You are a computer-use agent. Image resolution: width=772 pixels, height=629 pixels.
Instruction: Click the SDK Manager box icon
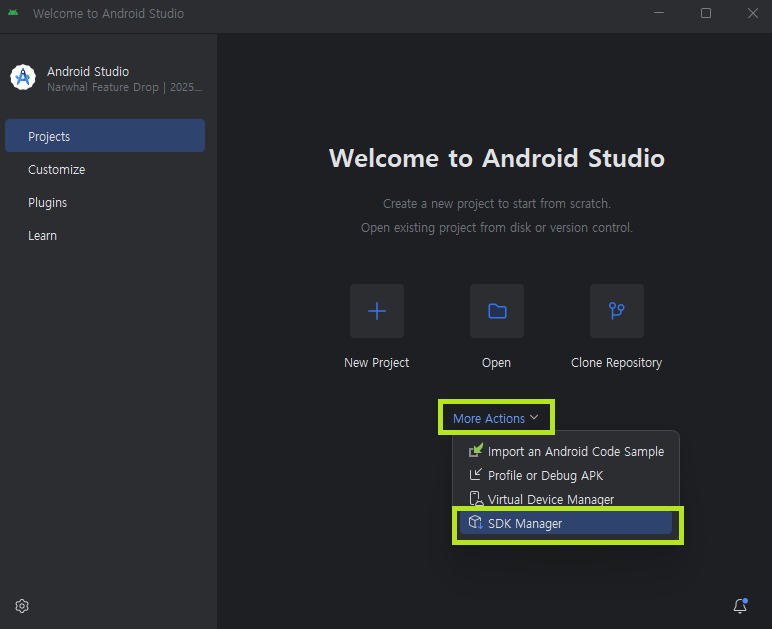476,522
